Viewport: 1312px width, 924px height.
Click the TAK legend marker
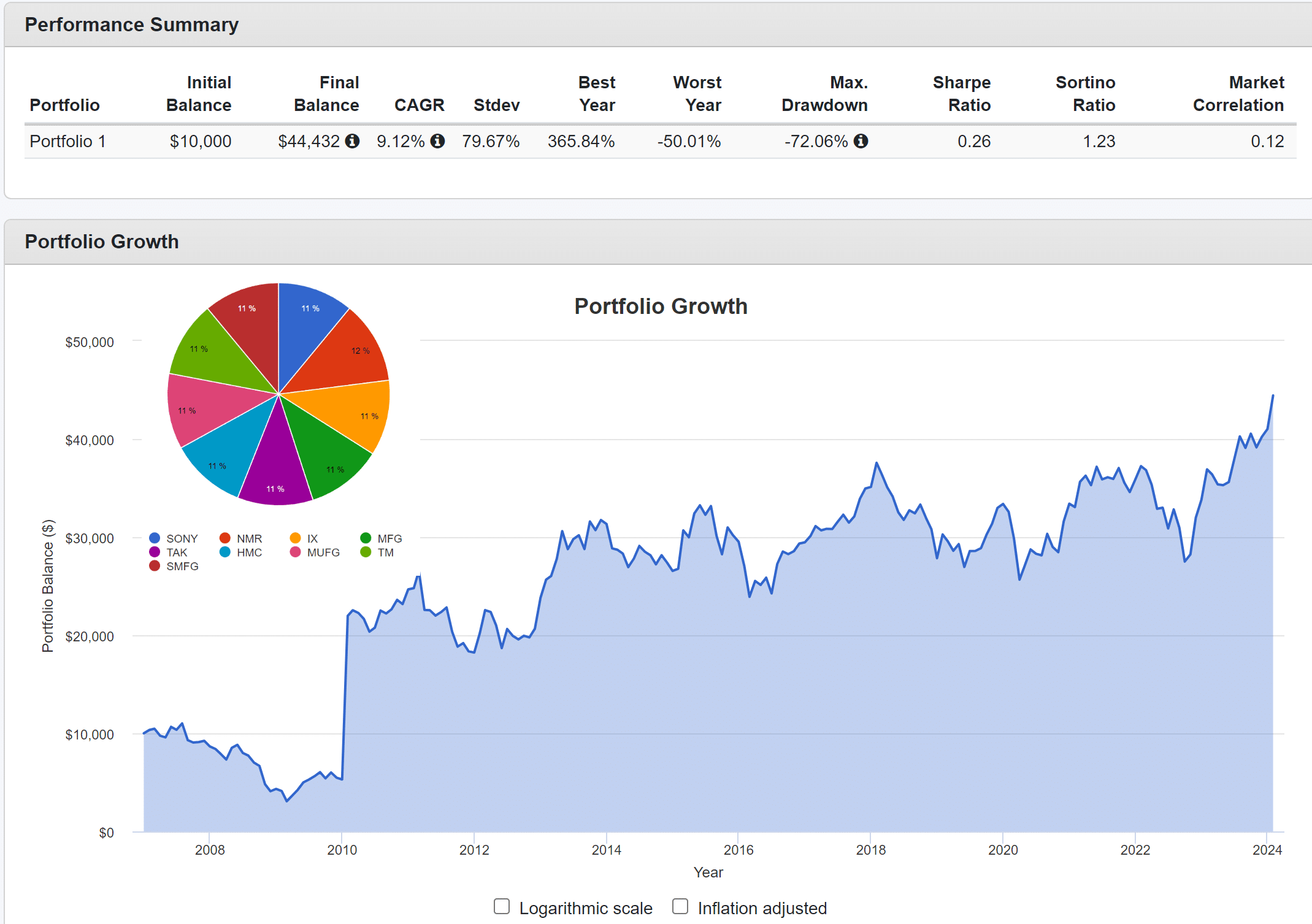155,552
